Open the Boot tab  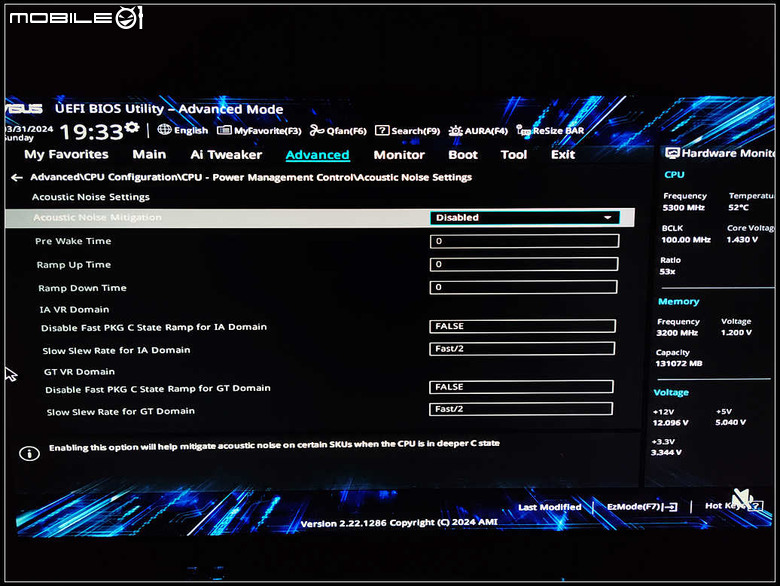click(x=463, y=155)
